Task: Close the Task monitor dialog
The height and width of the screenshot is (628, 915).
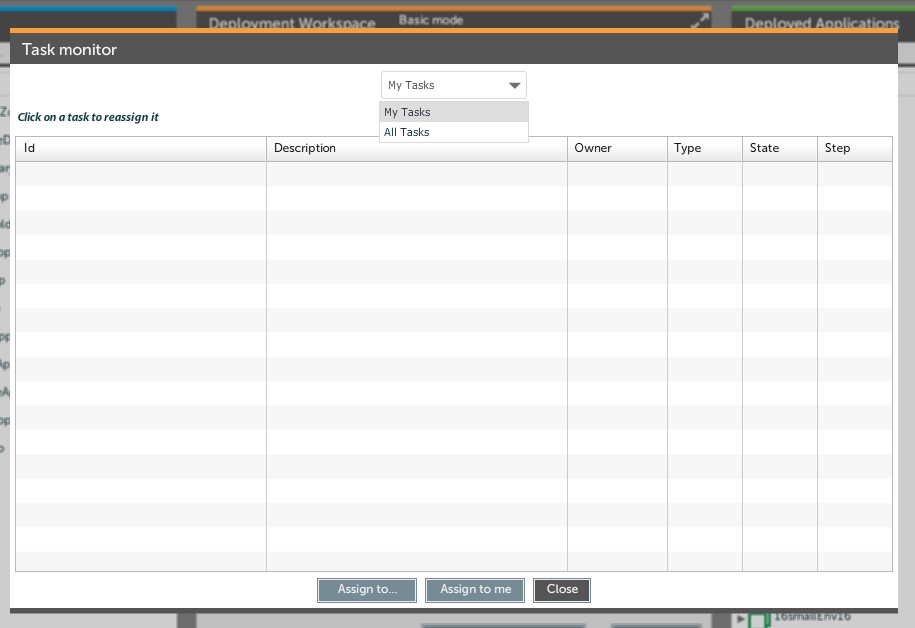Action: tap(562, 590)
